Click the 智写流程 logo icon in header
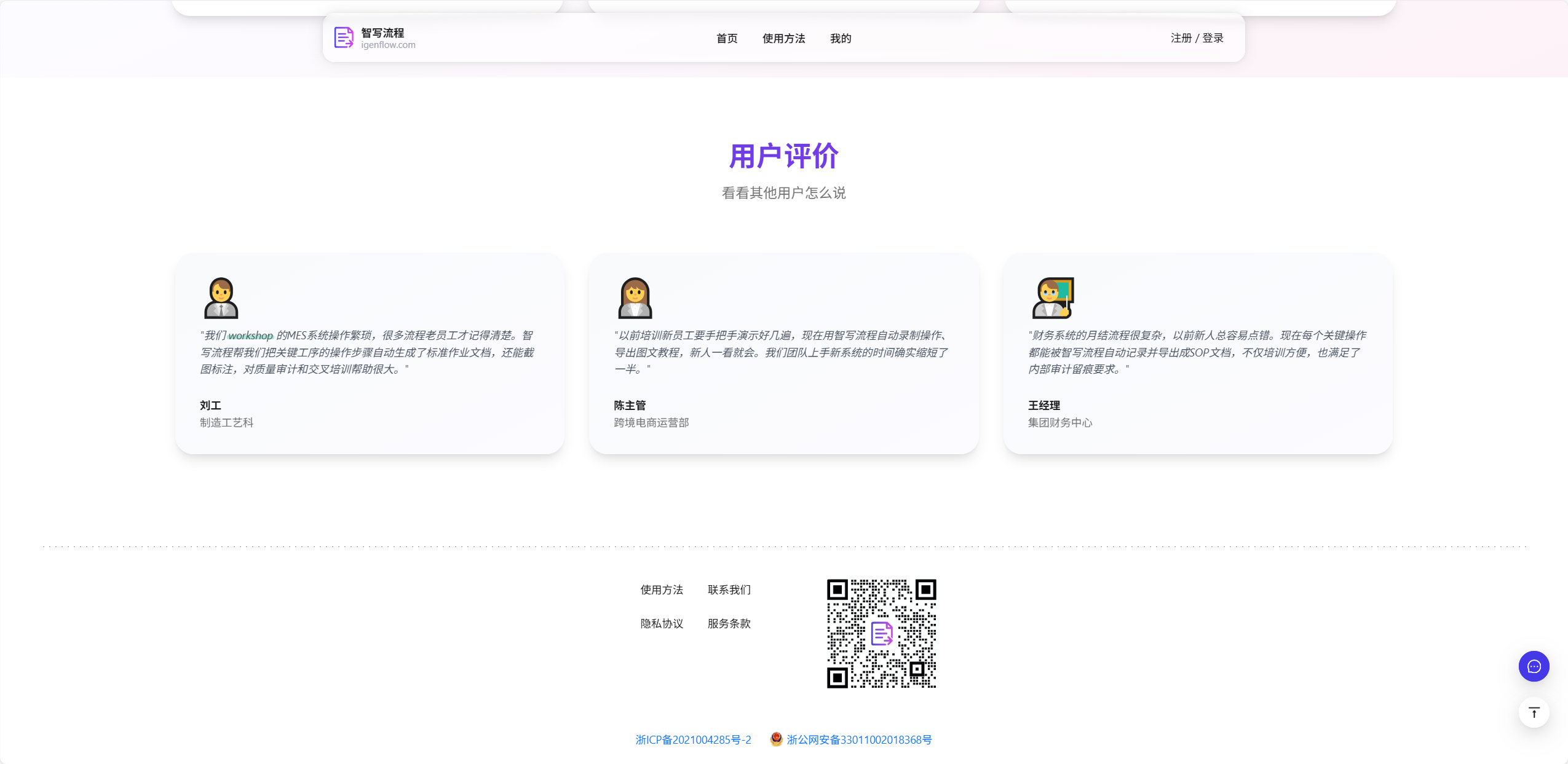This screenshot has width=1568, height=764. (x=344, y=37)
